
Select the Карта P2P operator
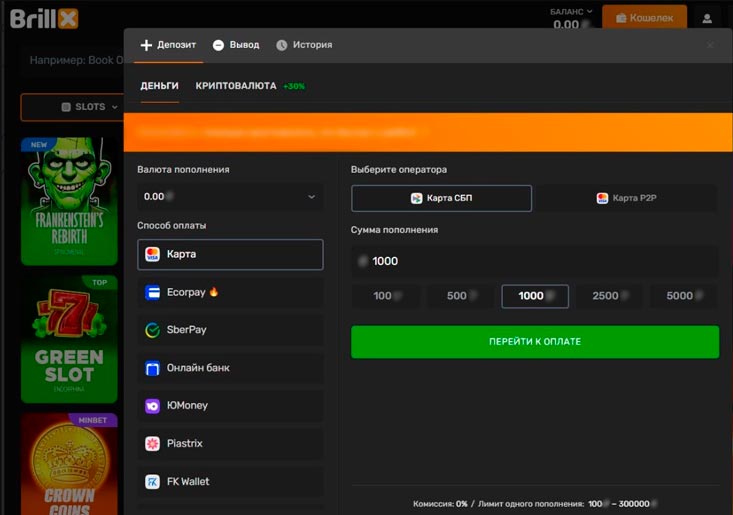tap(626, 198)
